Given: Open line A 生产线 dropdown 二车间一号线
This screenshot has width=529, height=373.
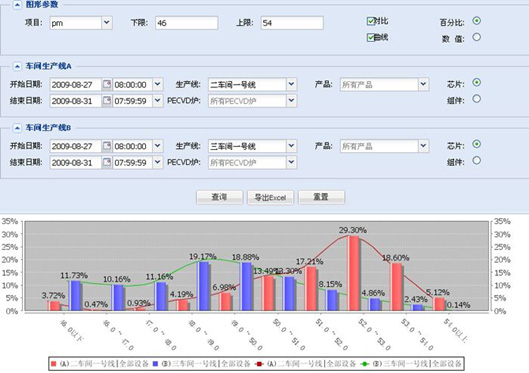Looking at the screenshot, I should pos(291,84).
